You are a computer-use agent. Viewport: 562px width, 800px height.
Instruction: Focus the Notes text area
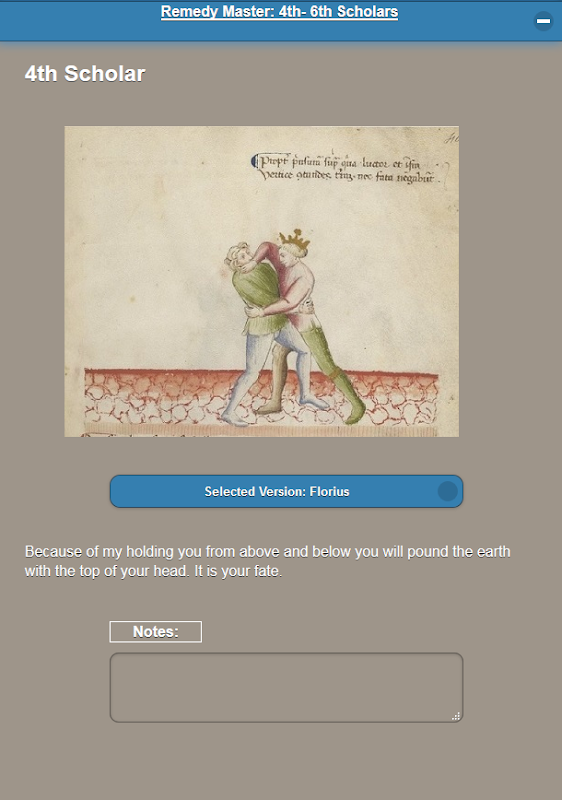coord(287,687)
